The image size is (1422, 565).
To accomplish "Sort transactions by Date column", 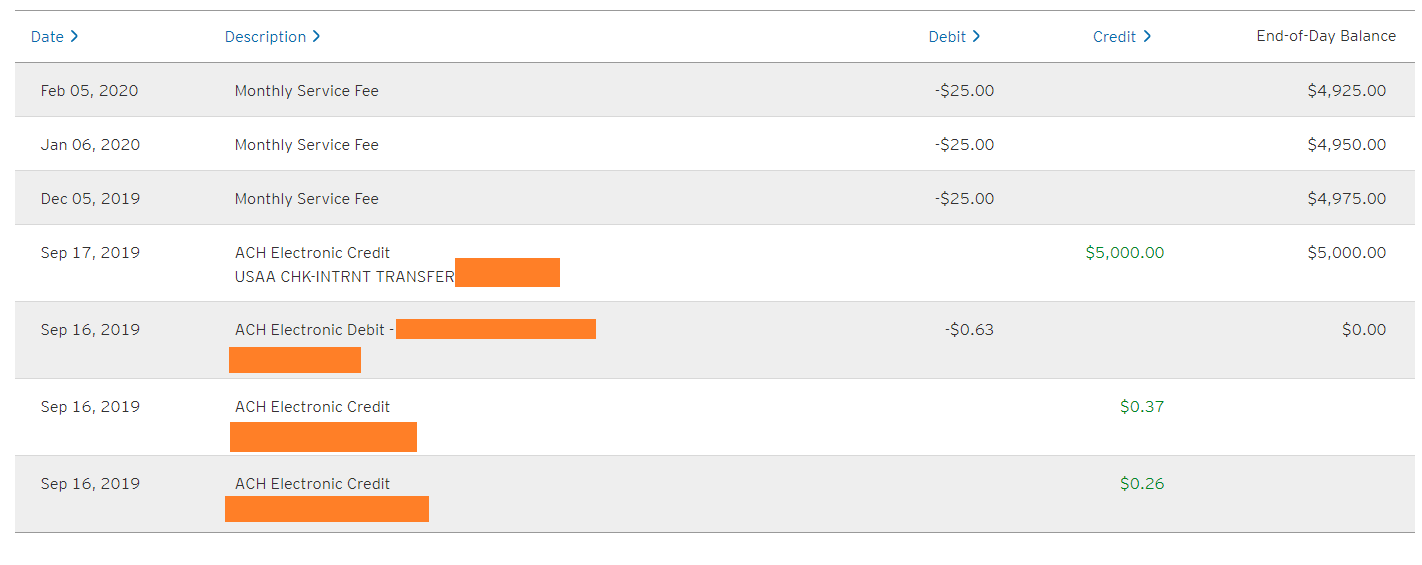I will (x=47, y=37).
